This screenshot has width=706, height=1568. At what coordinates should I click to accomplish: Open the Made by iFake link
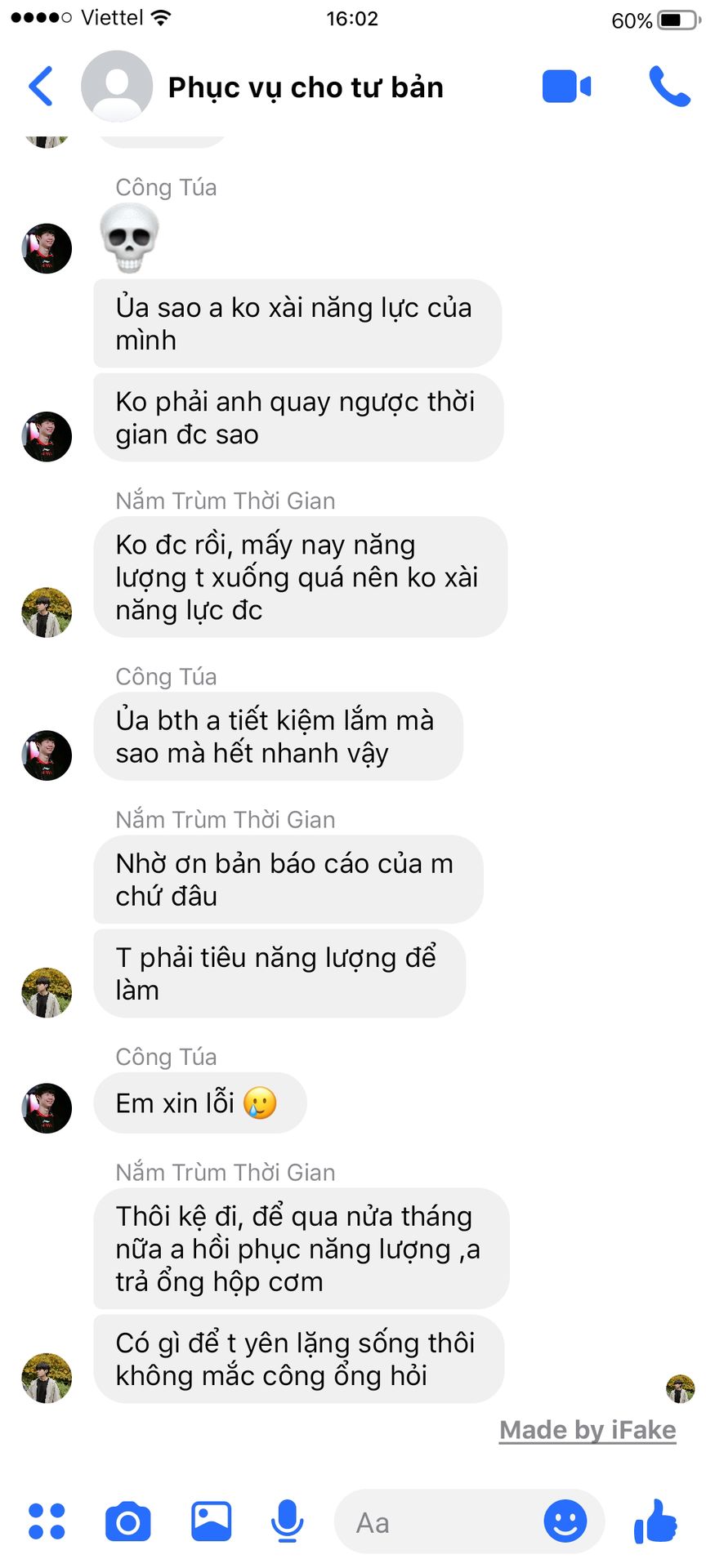point(588,1430)
